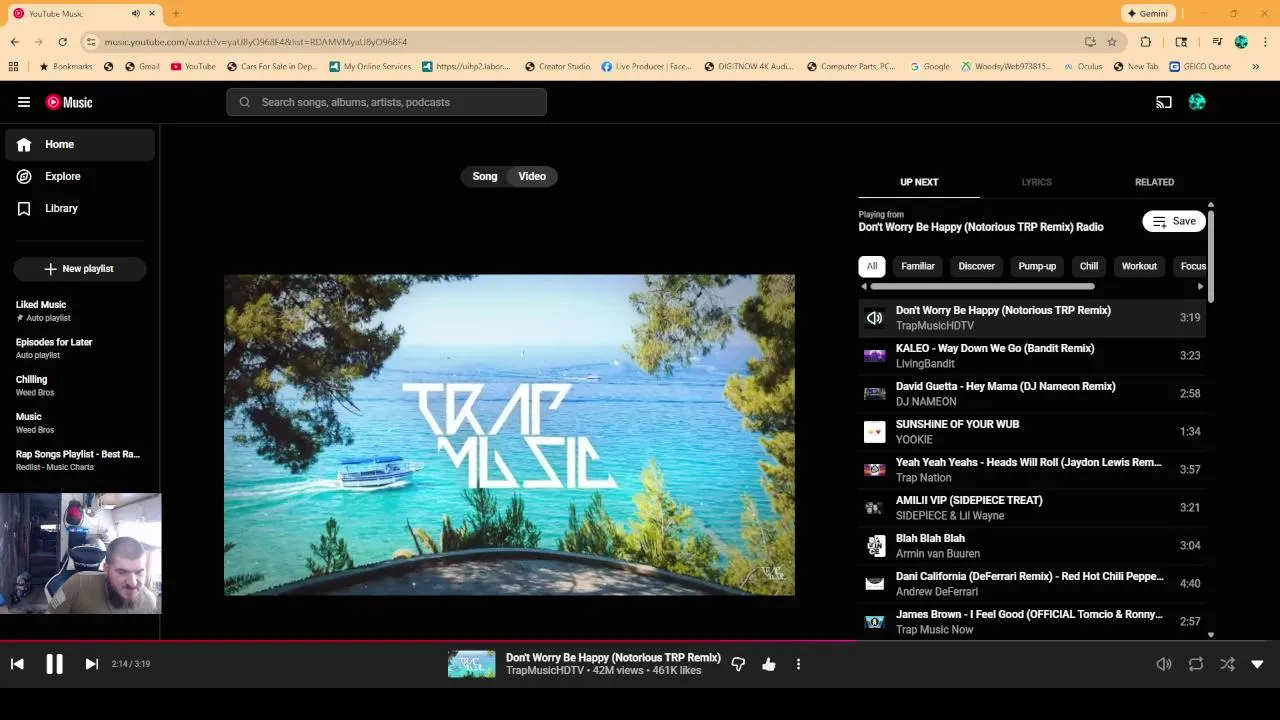Image resolution: width=1280 pixels, height=720 pixels.
Task: Click the now-playing speaker thumbnail in queue
Action: pos(875,318)
